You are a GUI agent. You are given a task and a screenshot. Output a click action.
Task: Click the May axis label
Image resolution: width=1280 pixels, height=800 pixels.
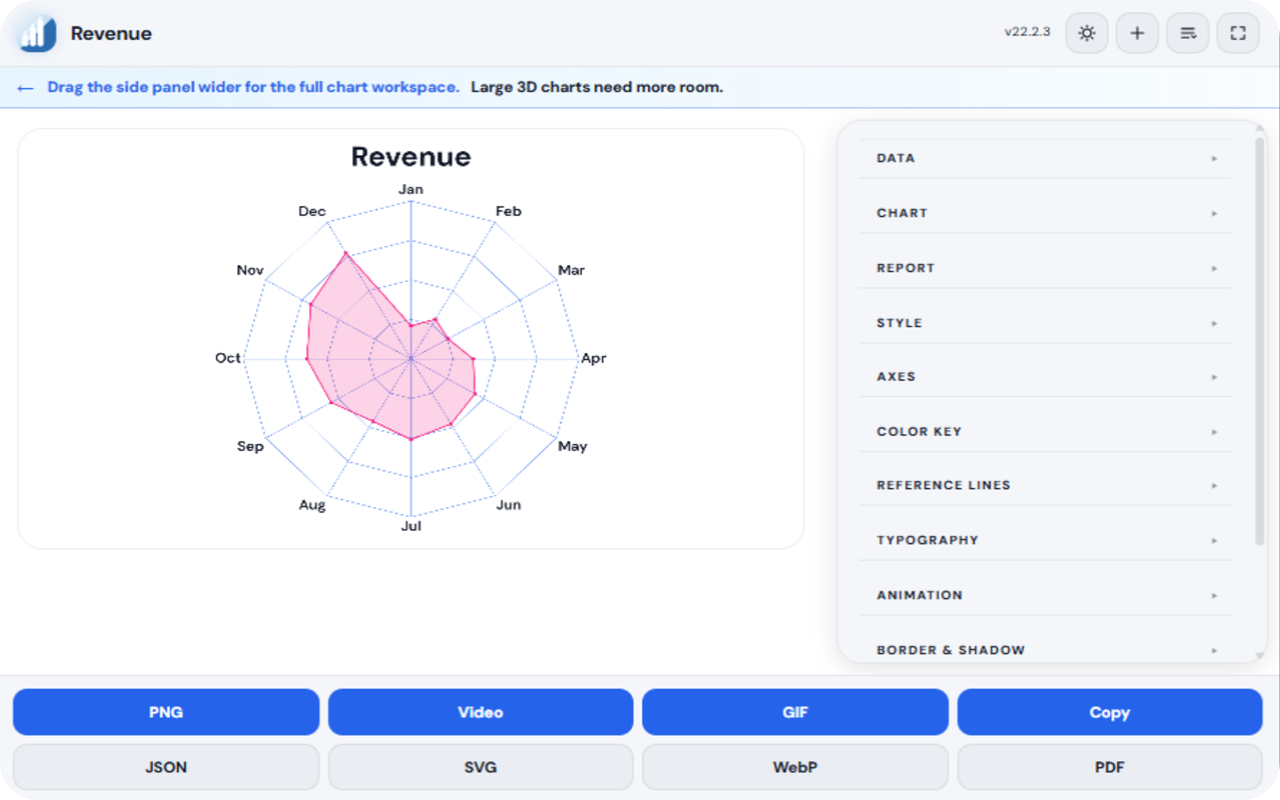pyautogui.click(x=572, y=446)
